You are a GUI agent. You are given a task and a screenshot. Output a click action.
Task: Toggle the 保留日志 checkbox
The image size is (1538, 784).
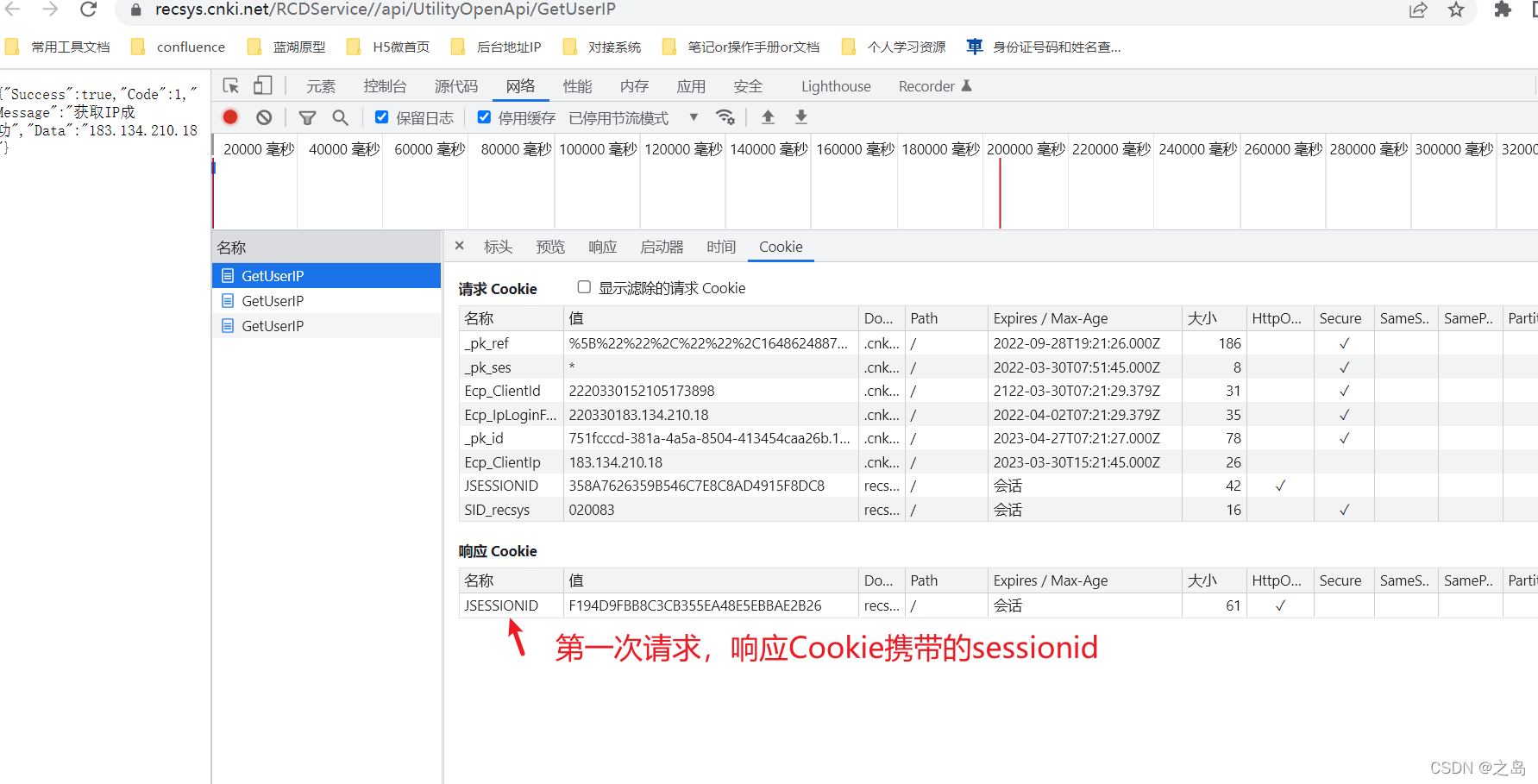pyautogui.click(x=381, y=116)
